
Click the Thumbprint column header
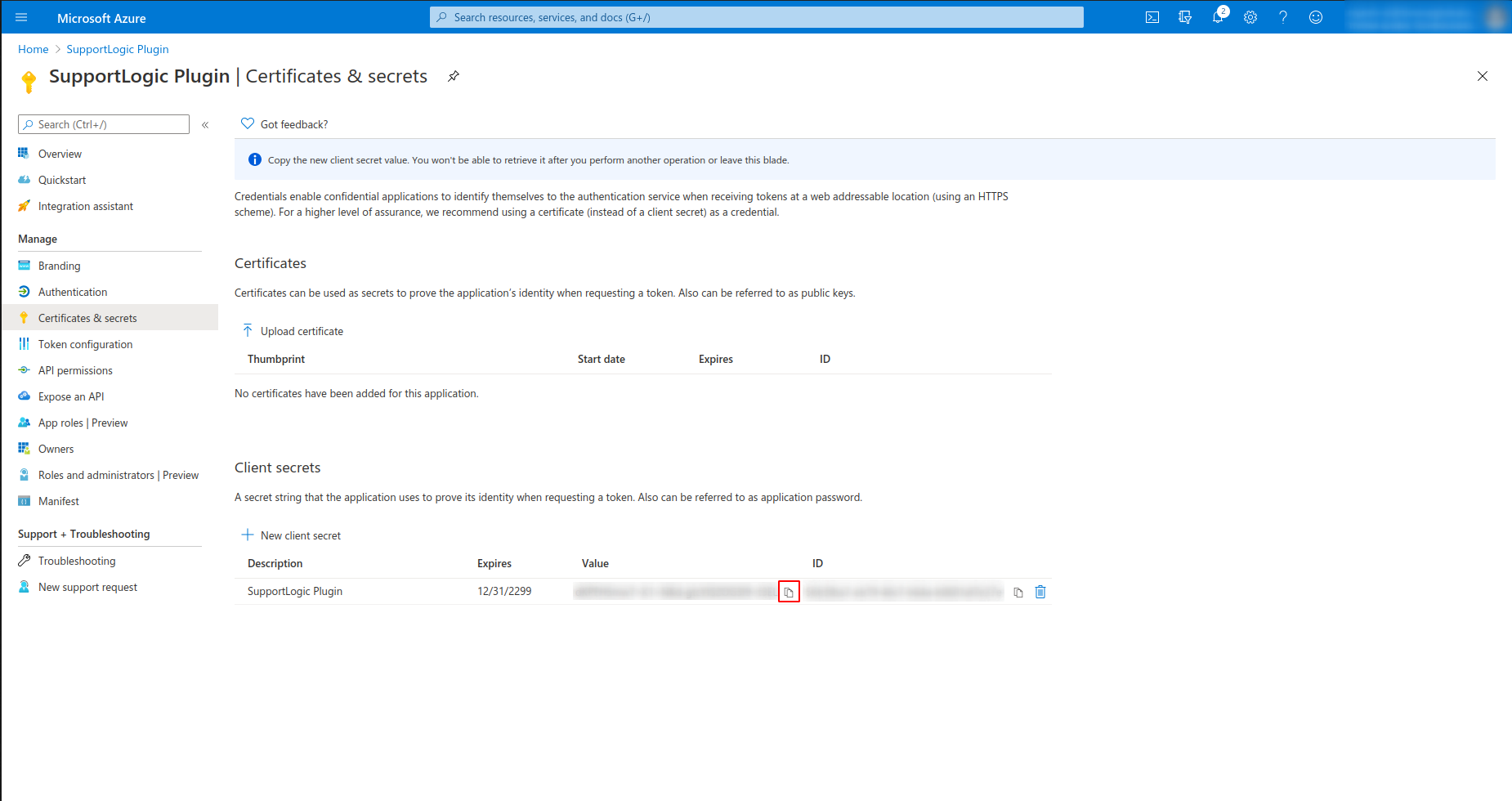click(x=276, y=359)
